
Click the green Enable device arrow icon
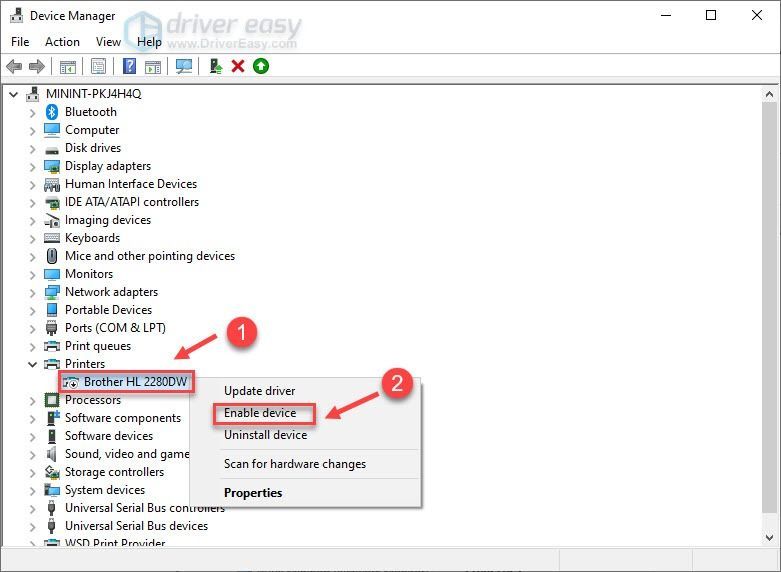coord(260,66)
